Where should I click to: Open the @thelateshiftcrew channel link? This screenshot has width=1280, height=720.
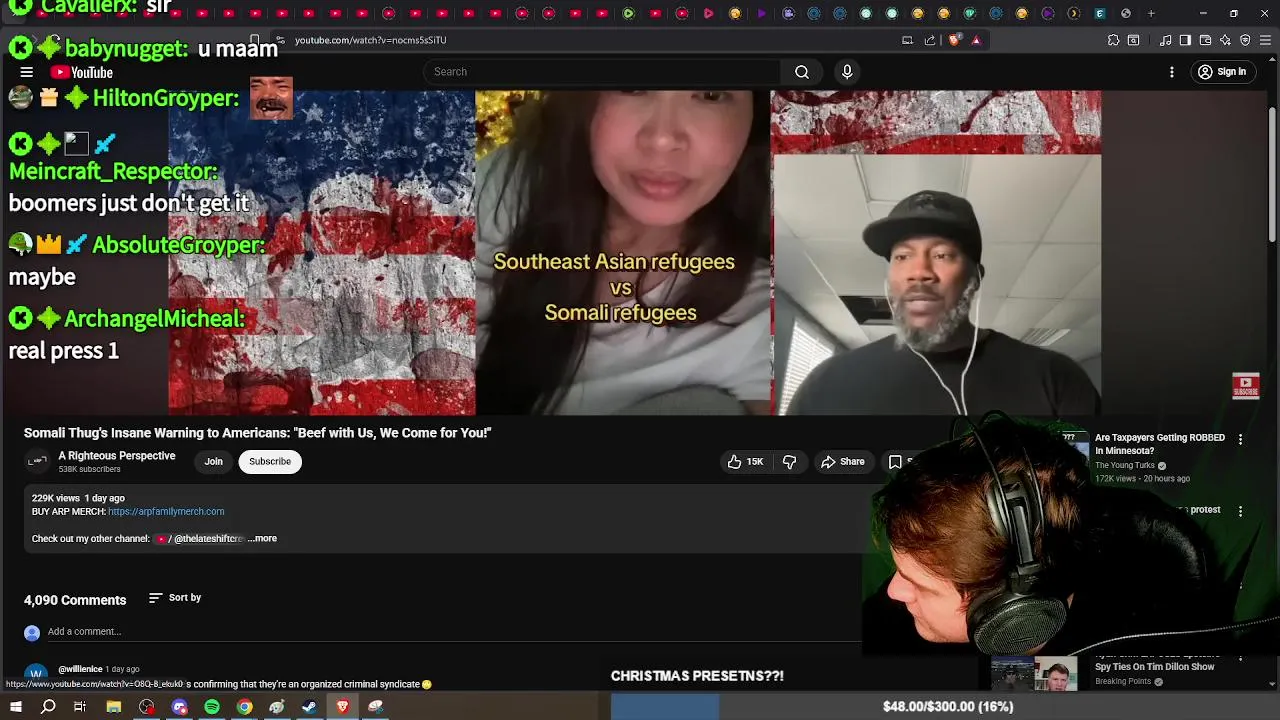tap(200, 539)
